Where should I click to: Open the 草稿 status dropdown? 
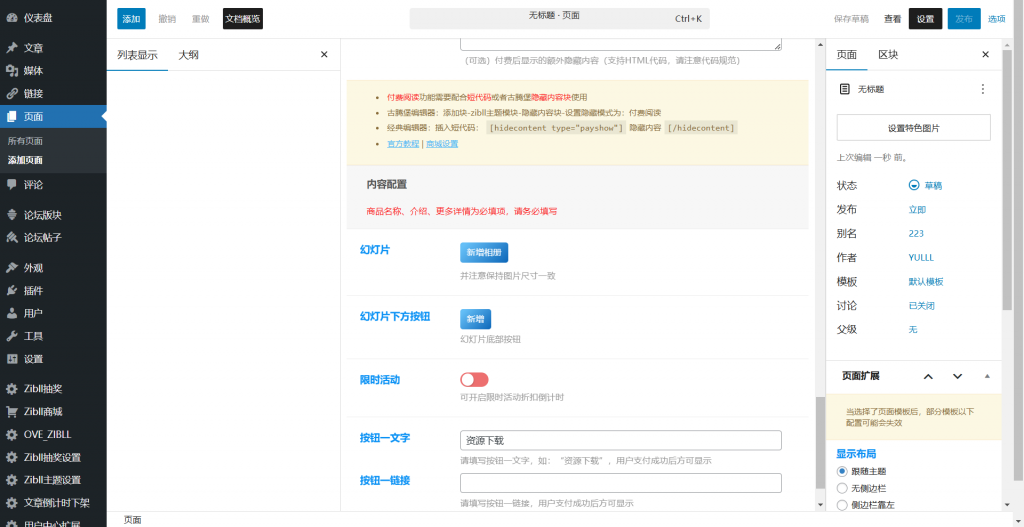pyautogui.click(x=933, y=185)
